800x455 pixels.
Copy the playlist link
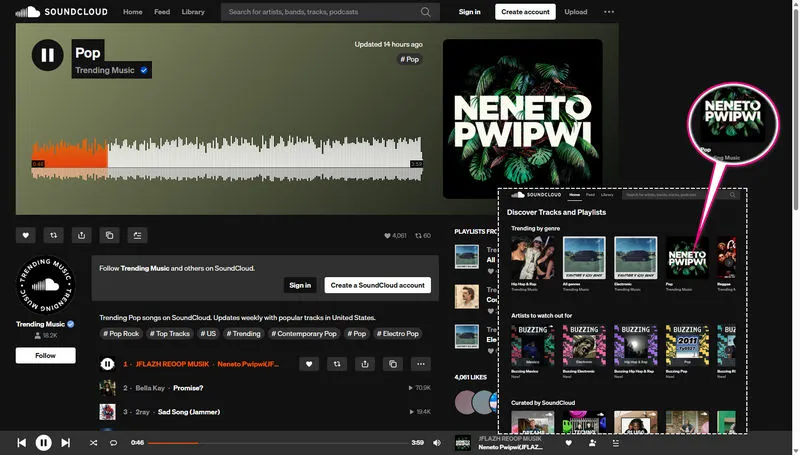(109, 235)
